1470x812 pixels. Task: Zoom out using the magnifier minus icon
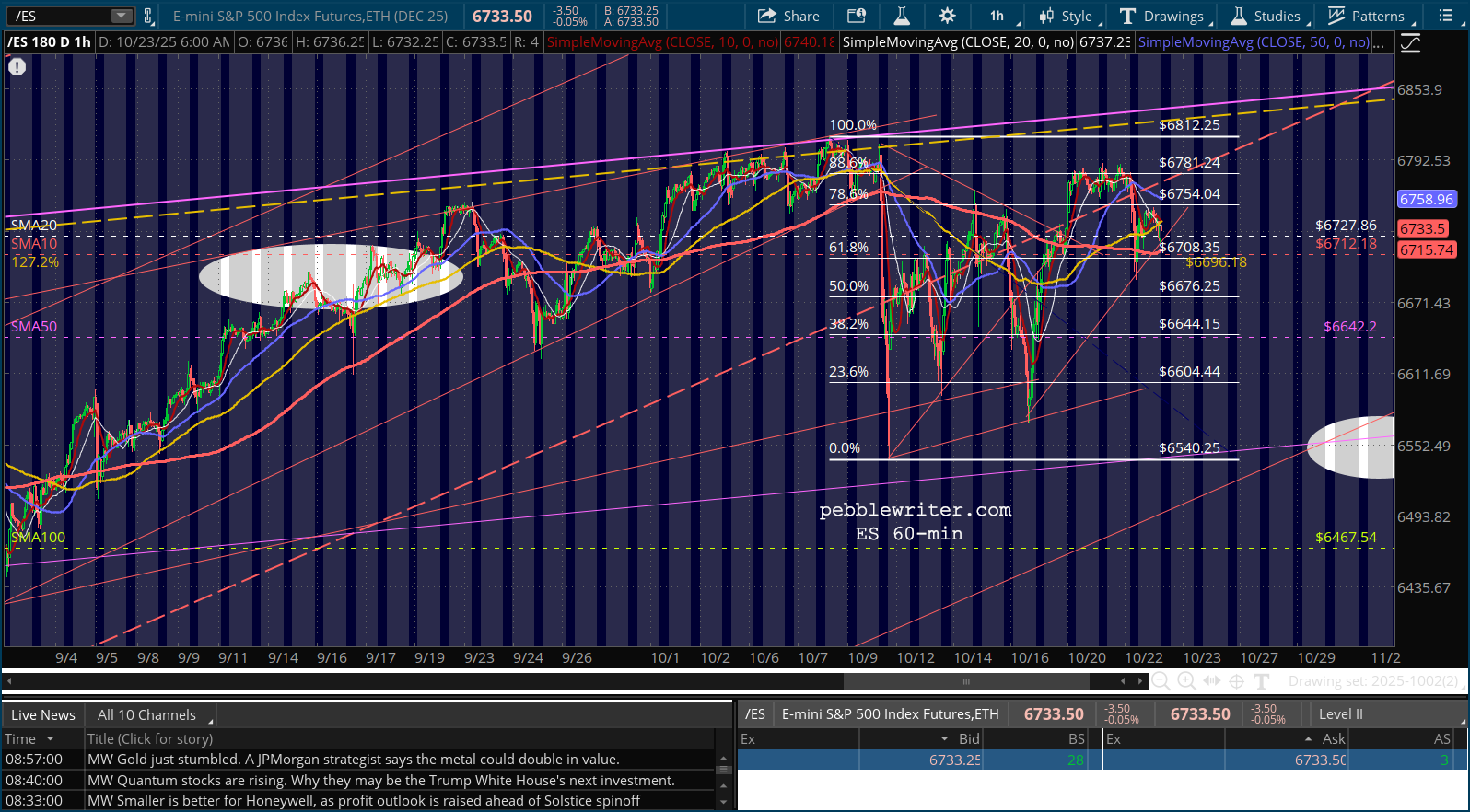(1161, 681)
